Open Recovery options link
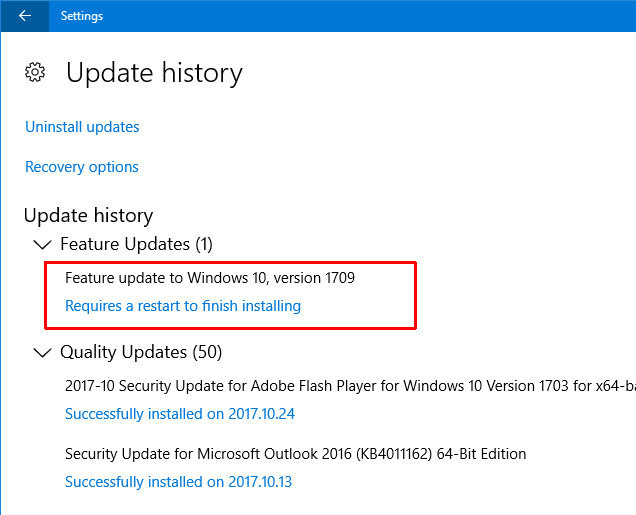This screenshot has width=636, height=515. pyautogui.click(x=82, y=167)
